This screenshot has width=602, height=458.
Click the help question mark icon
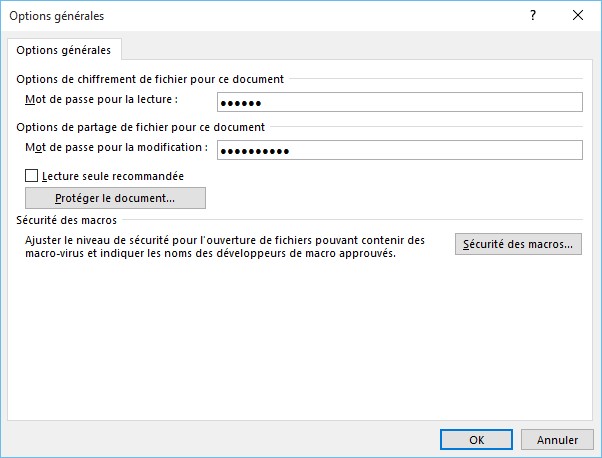click(x=531, y=15)
